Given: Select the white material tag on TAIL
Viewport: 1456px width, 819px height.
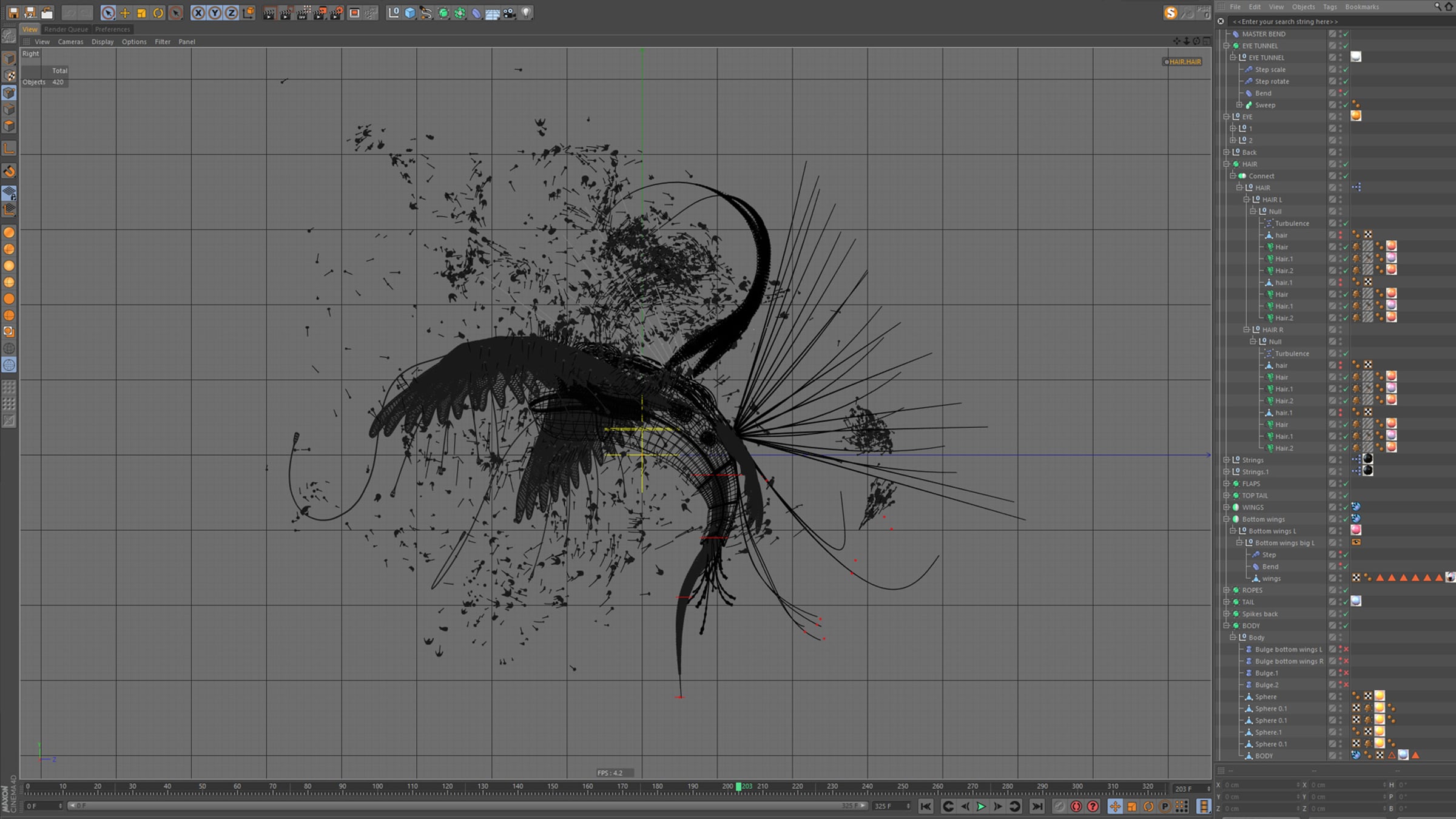Looking at the screenshot, I should [1356, 601].
